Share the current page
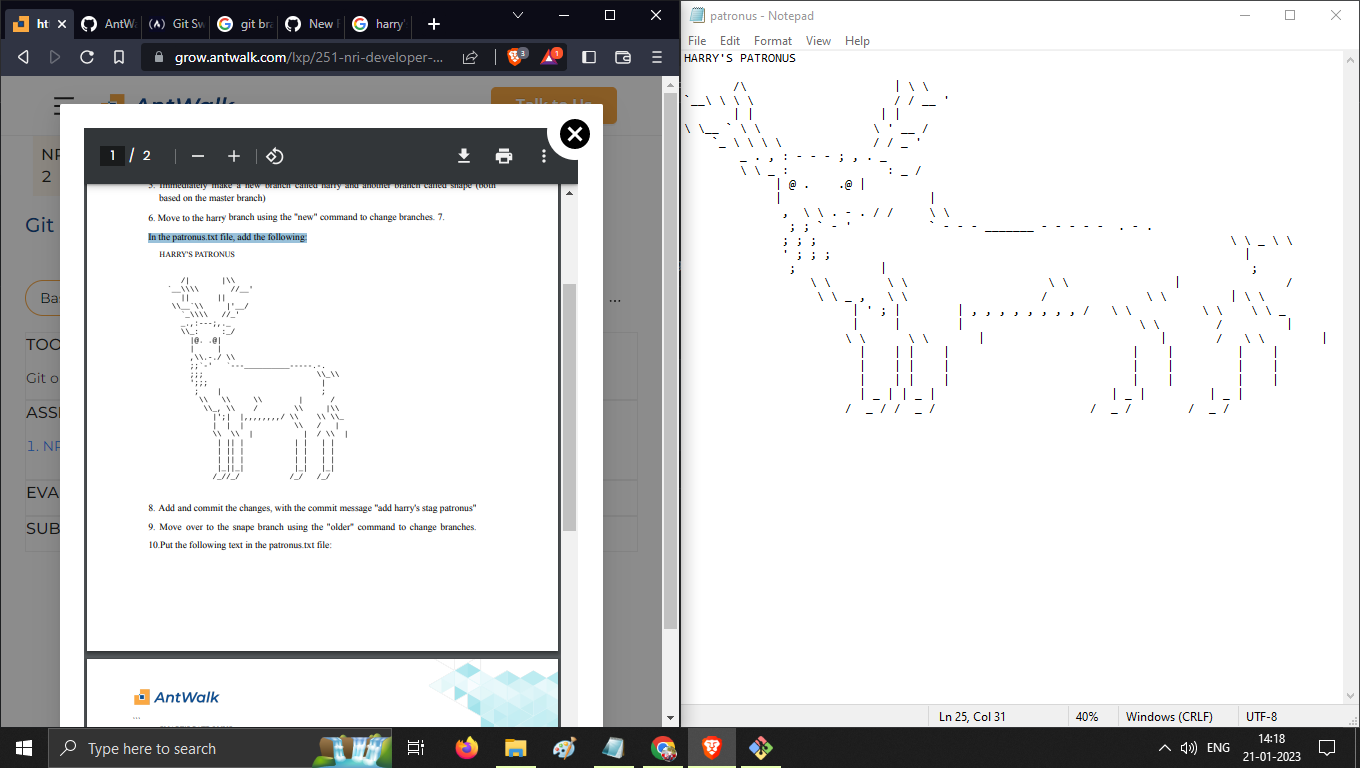 click(x=469, y=57)
